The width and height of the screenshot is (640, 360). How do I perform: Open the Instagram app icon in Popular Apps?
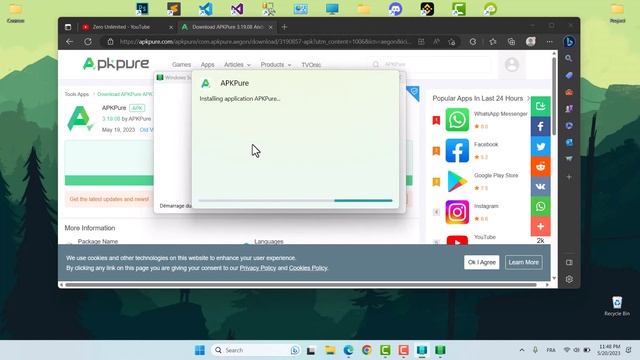(x=457, y=212)
